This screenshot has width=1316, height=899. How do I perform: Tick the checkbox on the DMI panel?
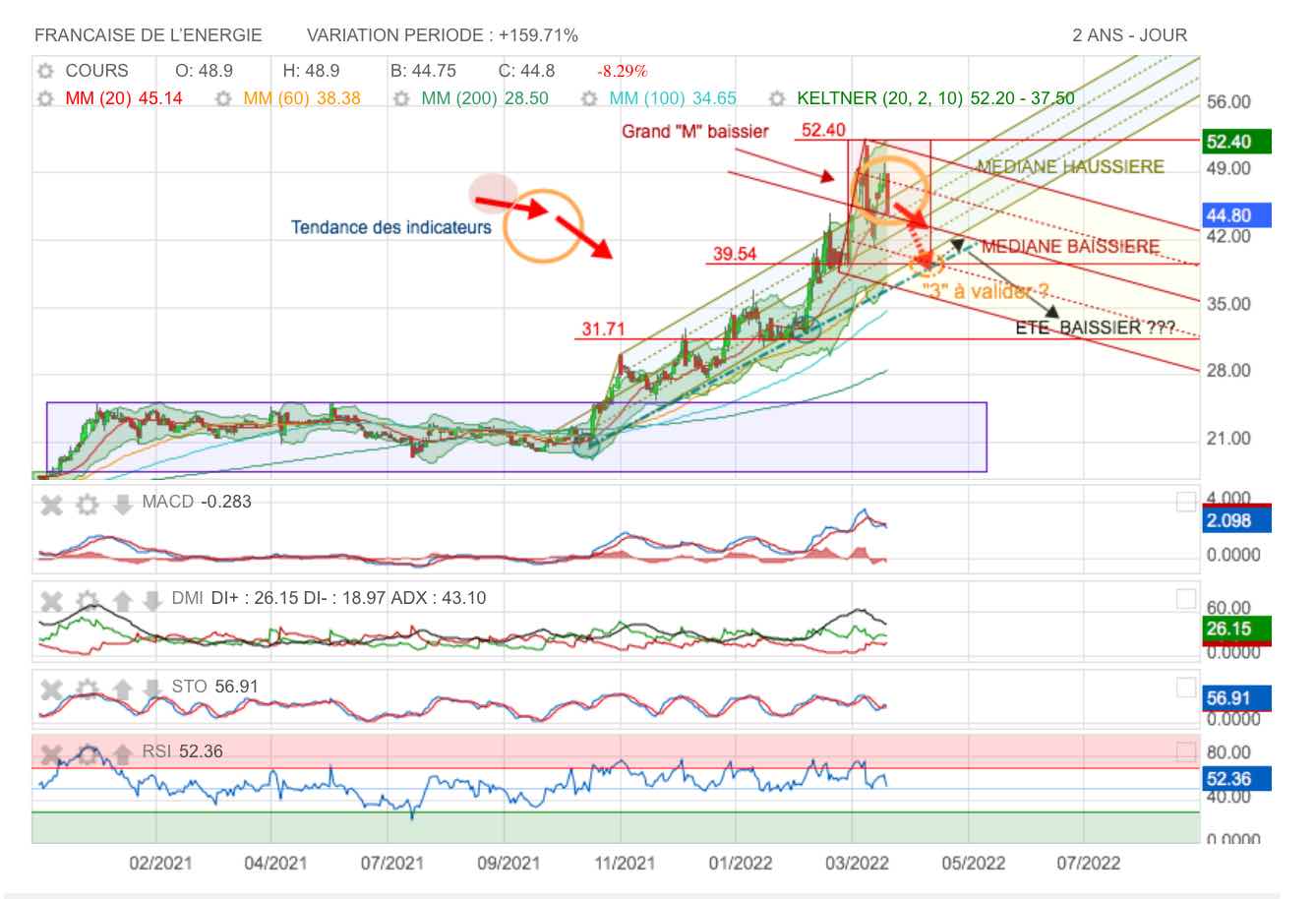1186,599
